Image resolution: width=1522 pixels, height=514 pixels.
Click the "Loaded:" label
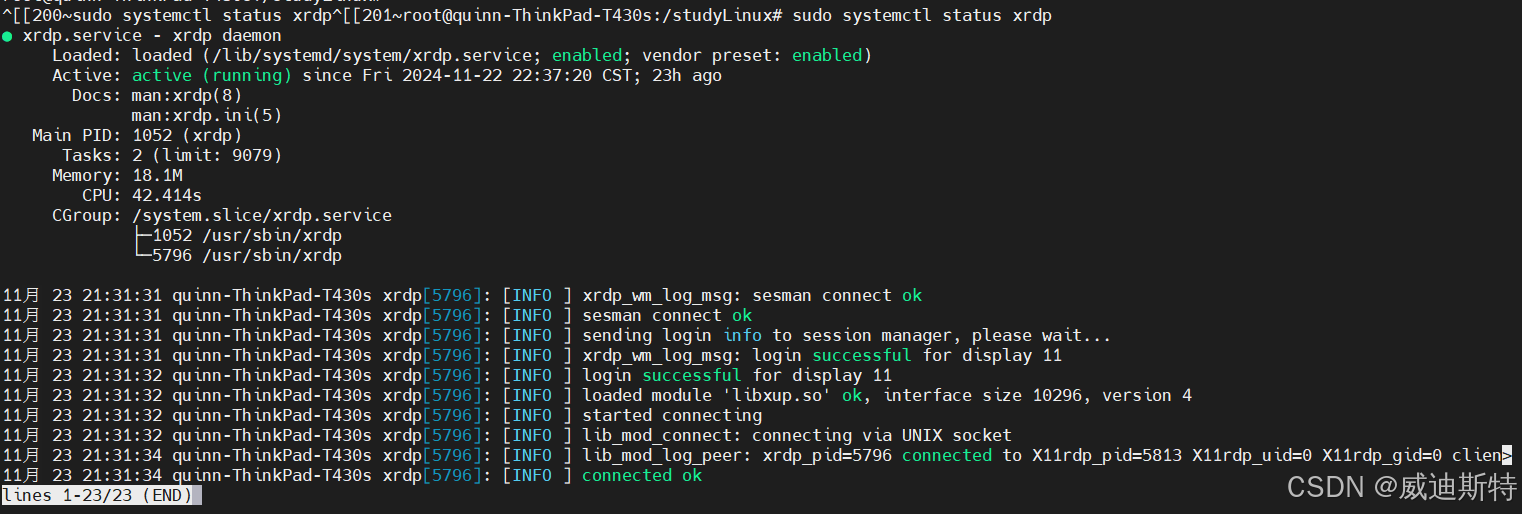point(87,56)
